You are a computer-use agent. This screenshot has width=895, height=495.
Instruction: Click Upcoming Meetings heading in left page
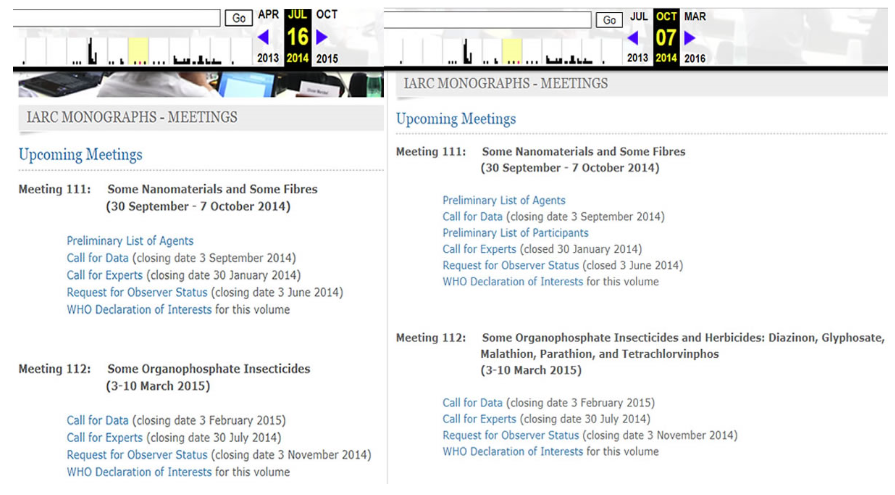pos(80,155)
